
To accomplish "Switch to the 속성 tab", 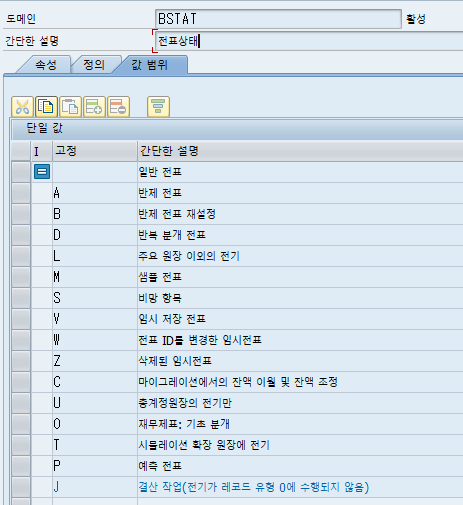I will click(x=46, y=65).
